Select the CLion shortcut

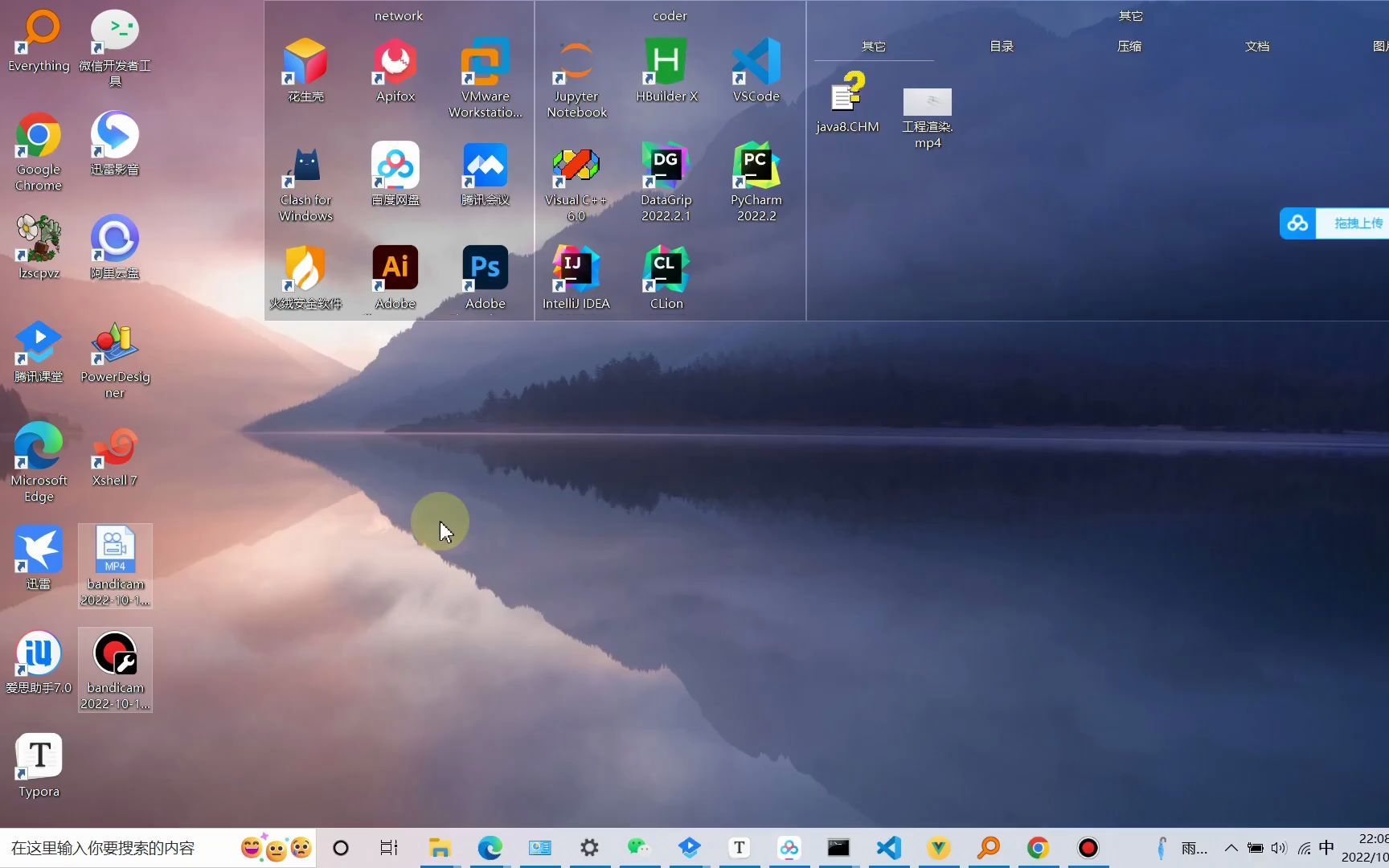(666, 278)
